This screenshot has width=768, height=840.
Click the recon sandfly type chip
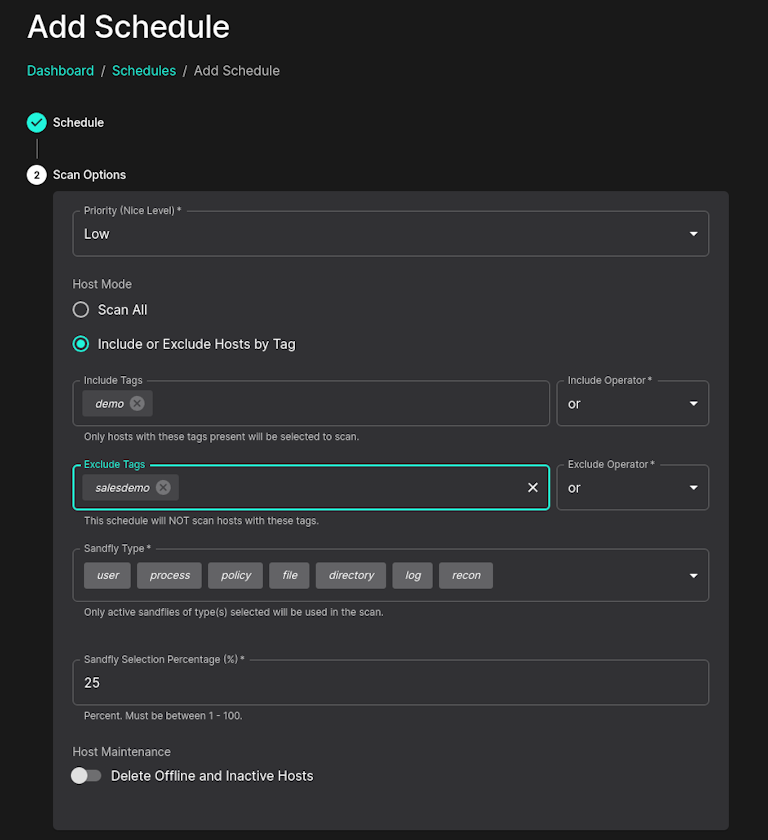(466, 575)
